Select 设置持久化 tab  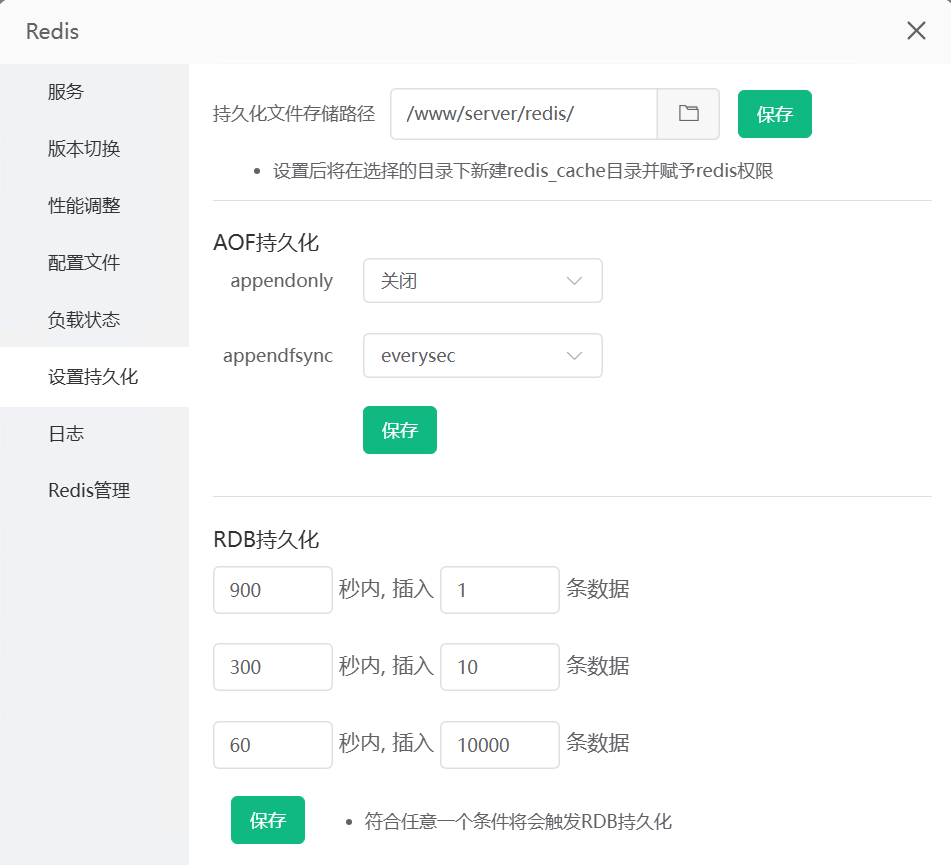pos(94,377)
